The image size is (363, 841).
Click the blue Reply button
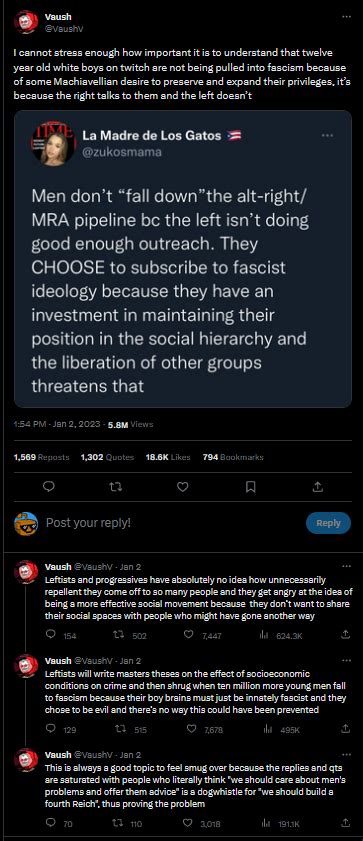pyautogui.click(x=328, y=523)
